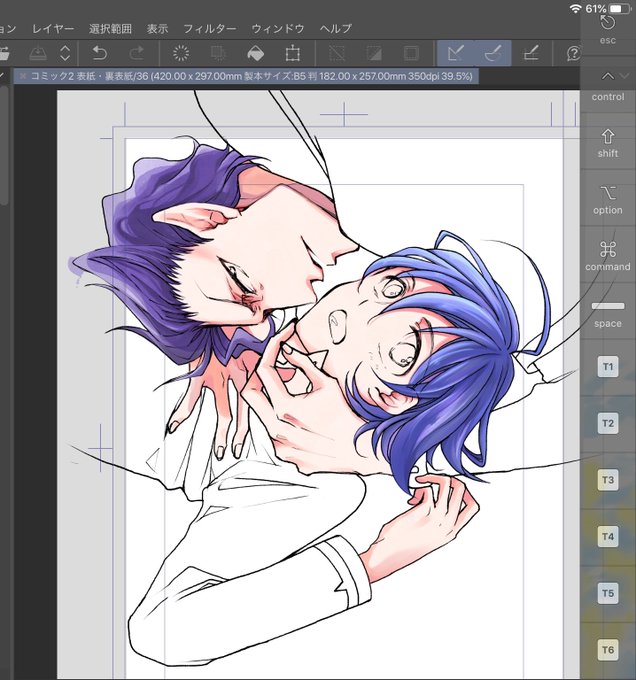The height and width of the screenshot is (680, 636).
Task: Select the コミック2 表紙・裏表紙/36 canvas tab
Action: [246, 76]
